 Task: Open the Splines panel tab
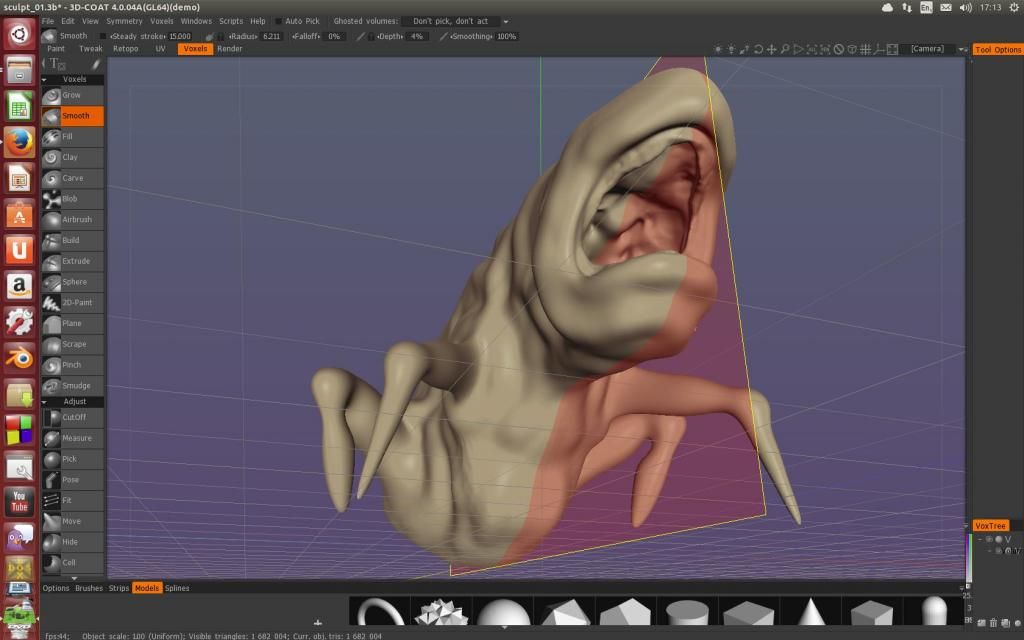[x=177, y=588]
